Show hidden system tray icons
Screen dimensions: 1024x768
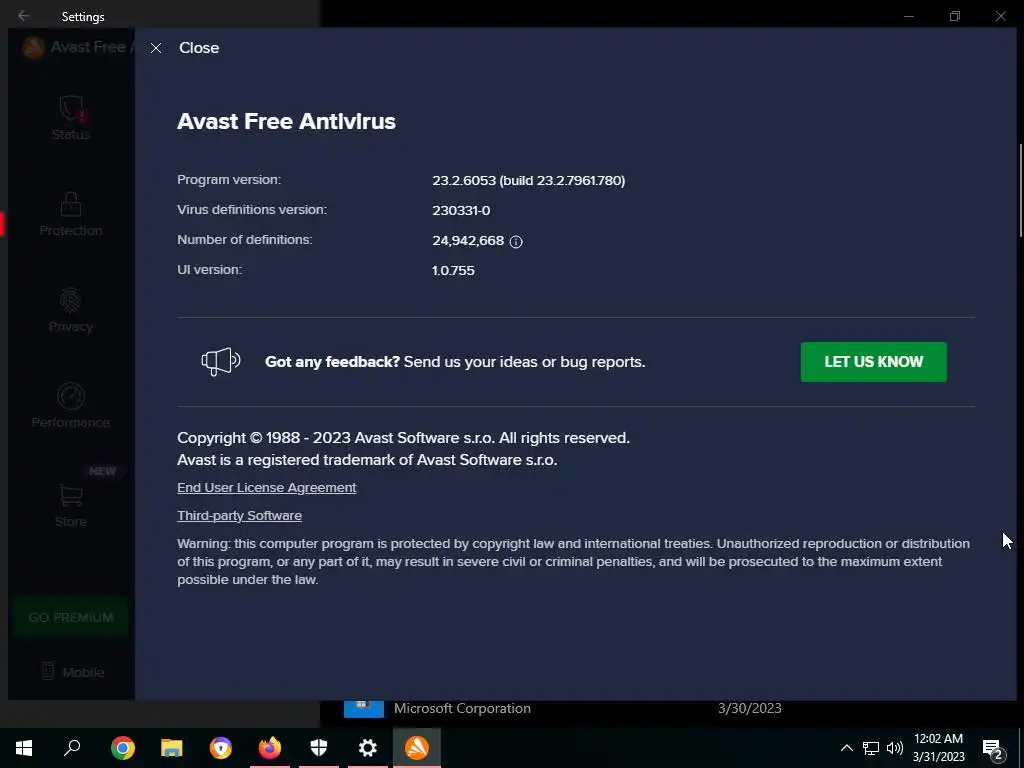(x=846, y=748)
